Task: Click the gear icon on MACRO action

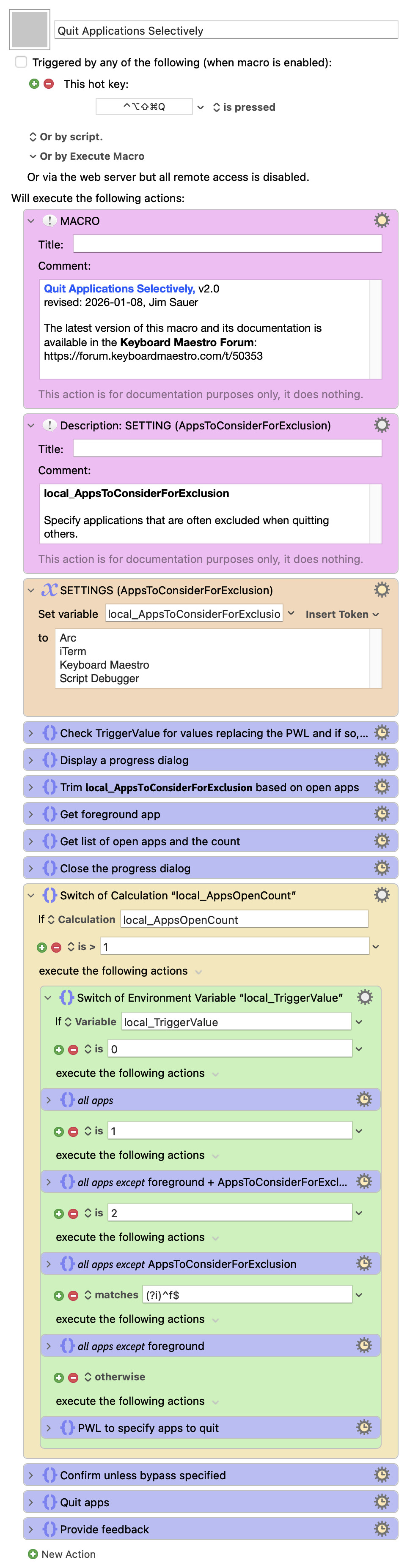Action: tap(382, 220)
